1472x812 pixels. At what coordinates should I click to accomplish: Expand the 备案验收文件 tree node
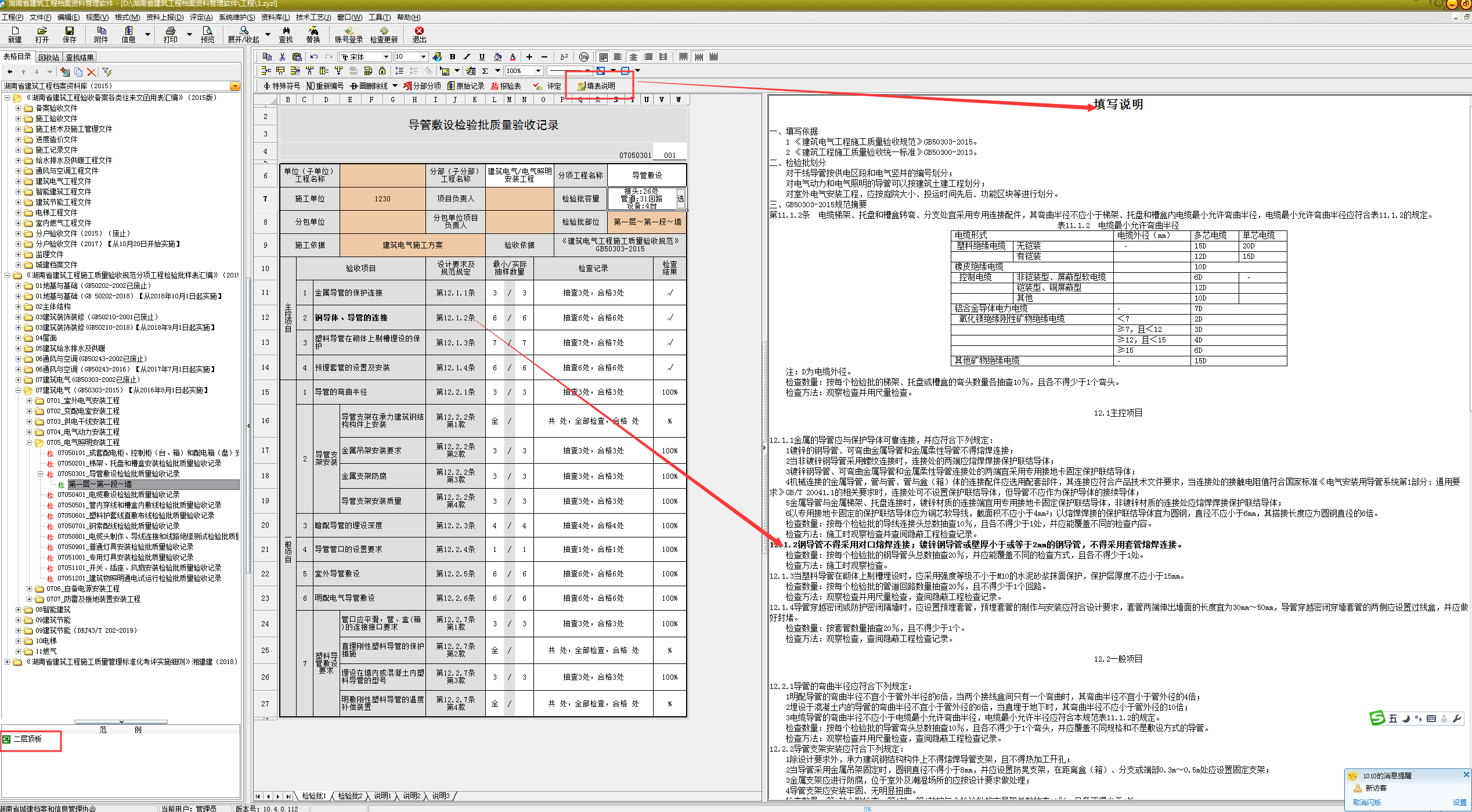coord(18,108)
